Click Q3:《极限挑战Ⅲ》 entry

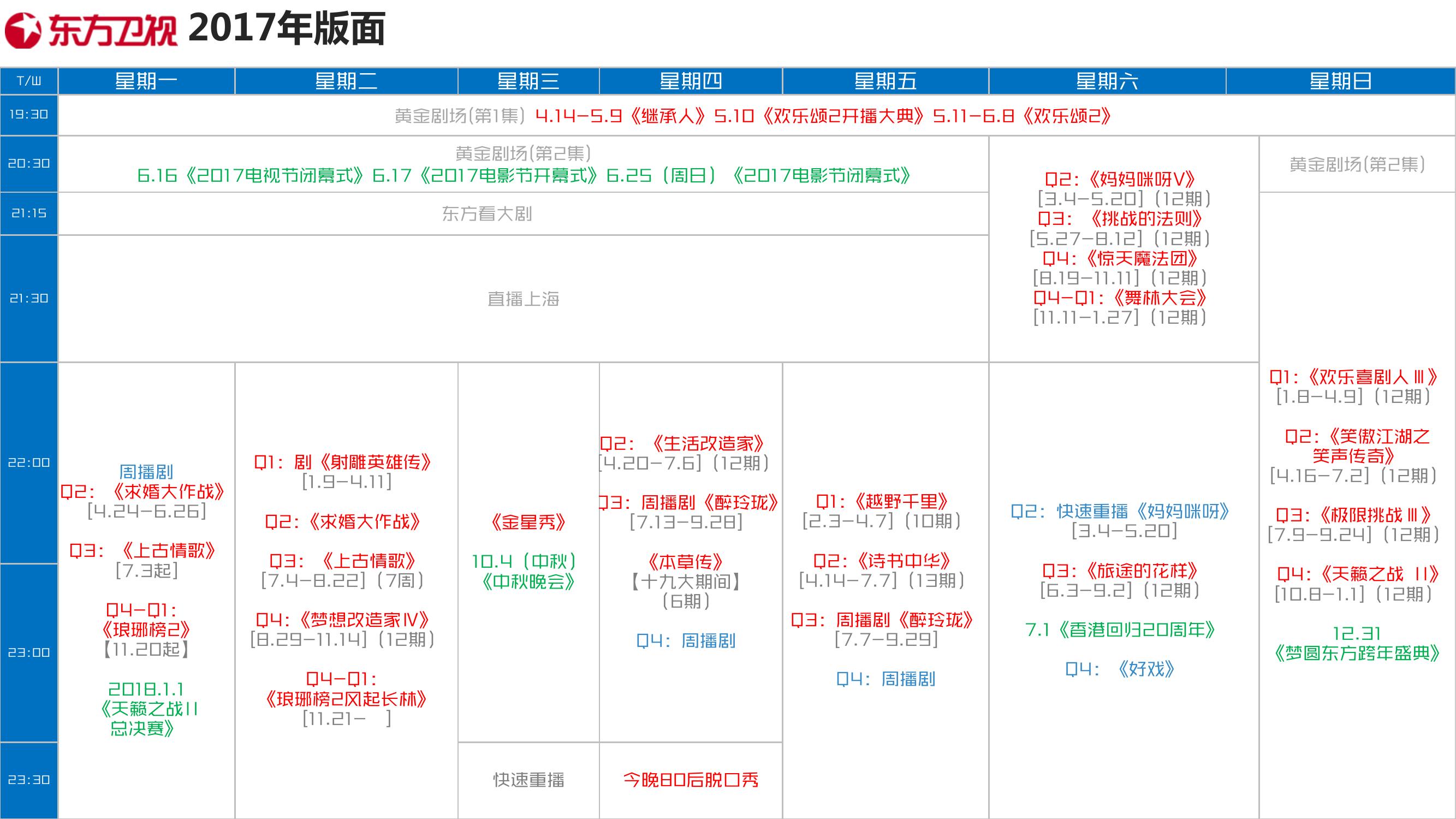pos(1354,515)
